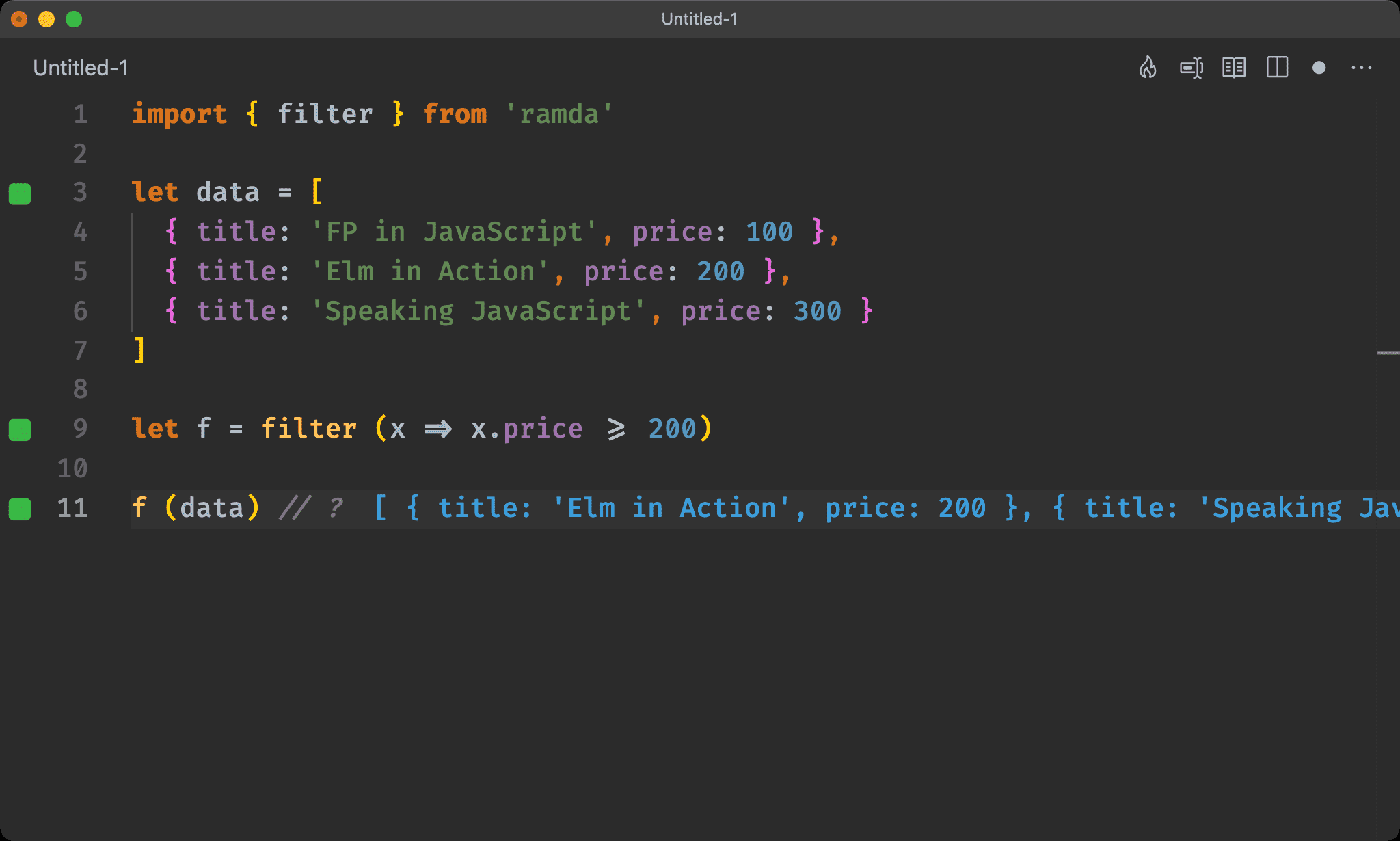Click 'from' keyword on line 1

tap(455, 114)
